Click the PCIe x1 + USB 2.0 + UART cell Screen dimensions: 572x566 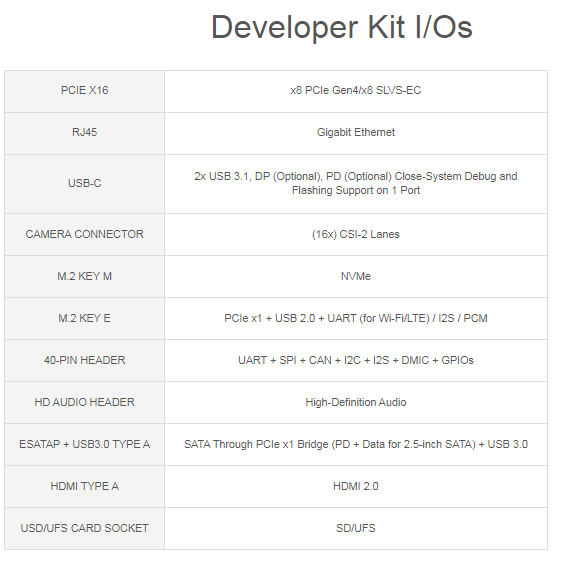pos(356,318)
